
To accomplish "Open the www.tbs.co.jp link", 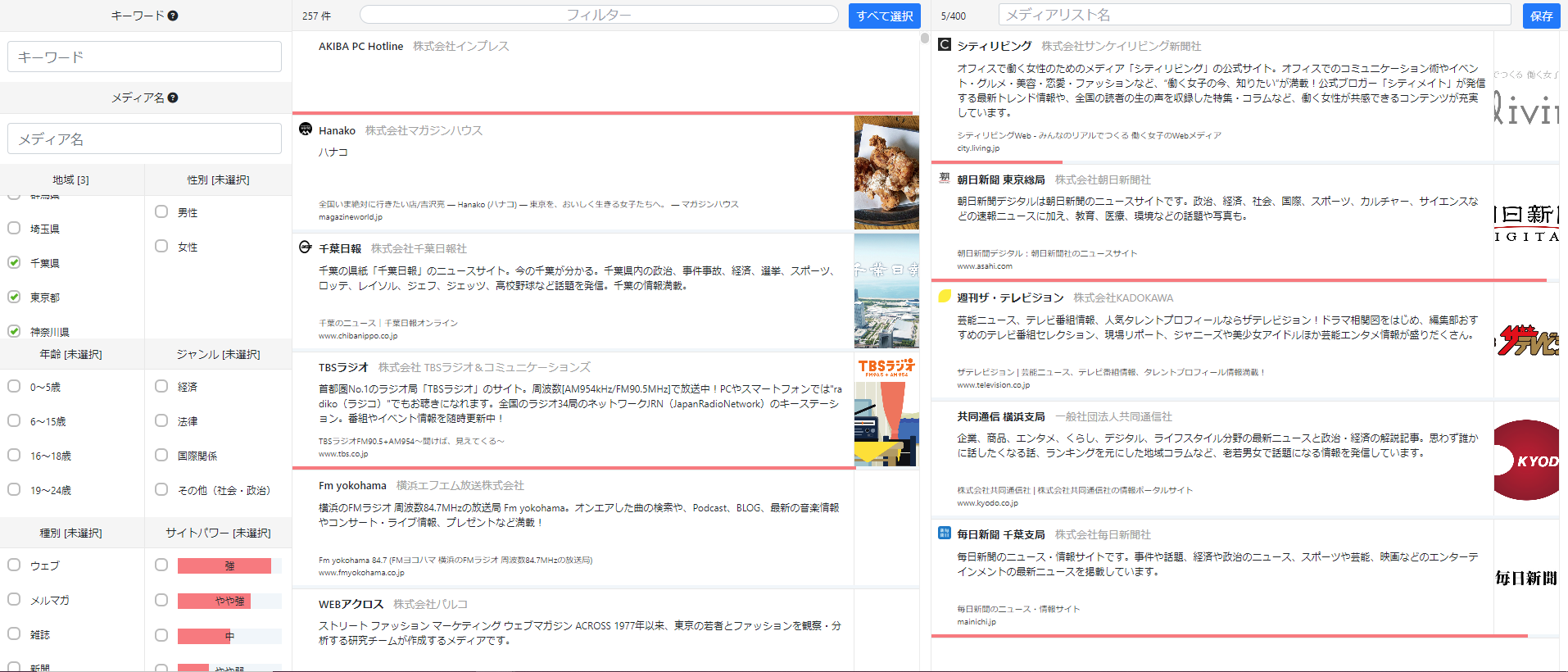I will click(x=343, y=454).
